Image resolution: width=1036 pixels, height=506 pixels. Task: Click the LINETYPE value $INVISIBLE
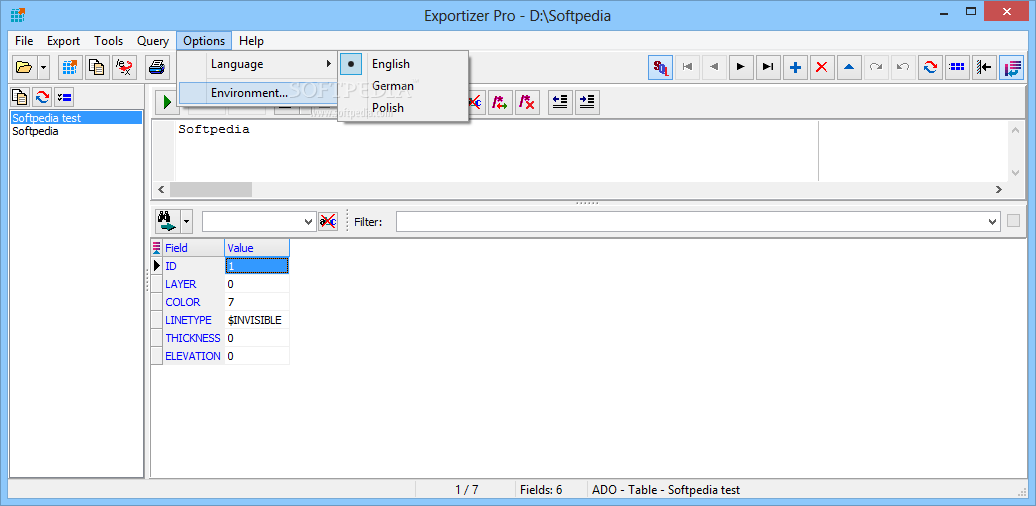(x=257, y=320)
